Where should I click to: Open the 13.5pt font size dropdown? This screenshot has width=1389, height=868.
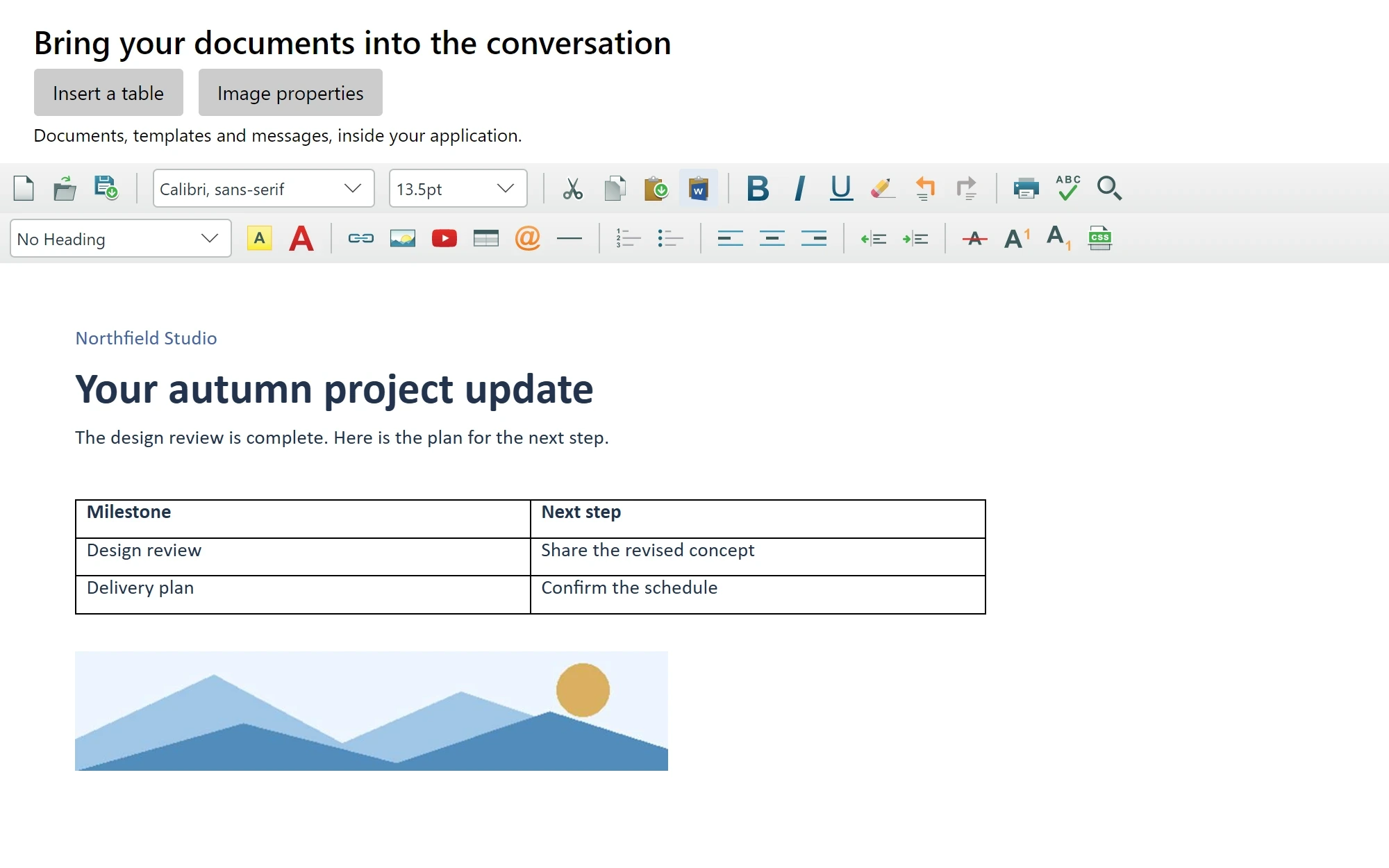coord(458,188)
